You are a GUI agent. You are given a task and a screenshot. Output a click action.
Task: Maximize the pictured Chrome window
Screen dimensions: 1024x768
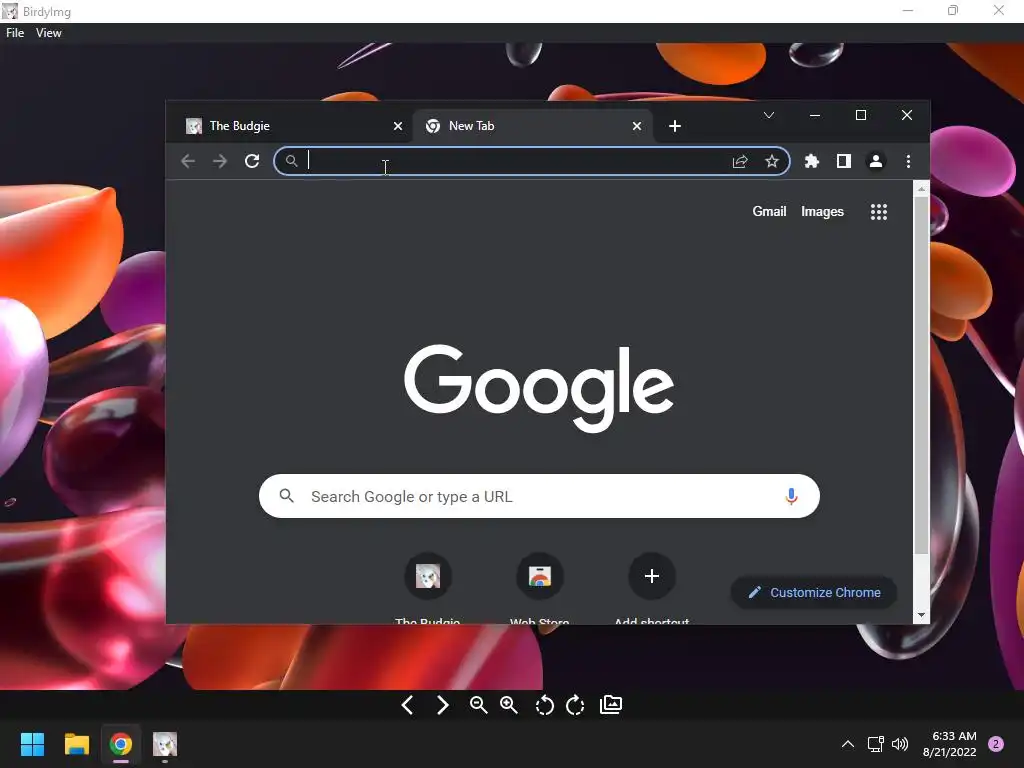(861, 116)
